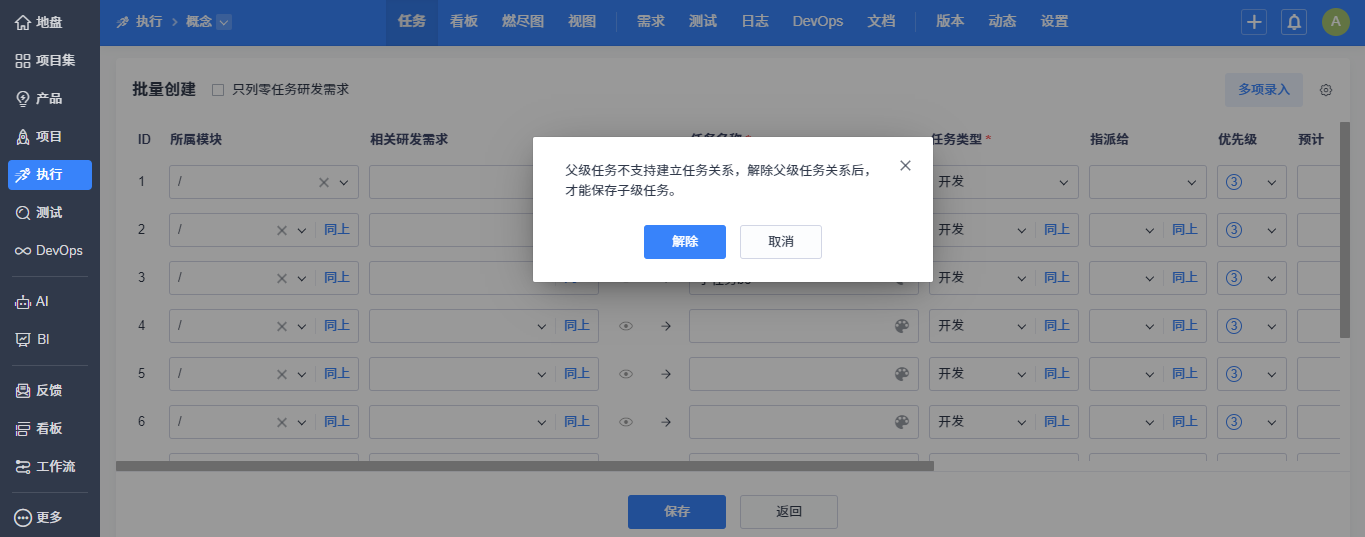Click the task name field in row 5
This screenshot has width=1365, height=537.
tap(804, 373)
